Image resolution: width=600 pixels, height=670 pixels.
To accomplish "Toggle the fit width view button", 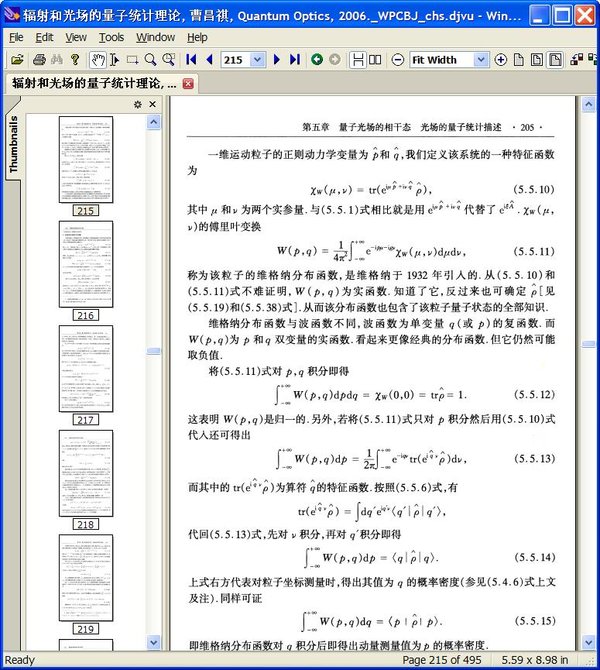I will point(555,60).
